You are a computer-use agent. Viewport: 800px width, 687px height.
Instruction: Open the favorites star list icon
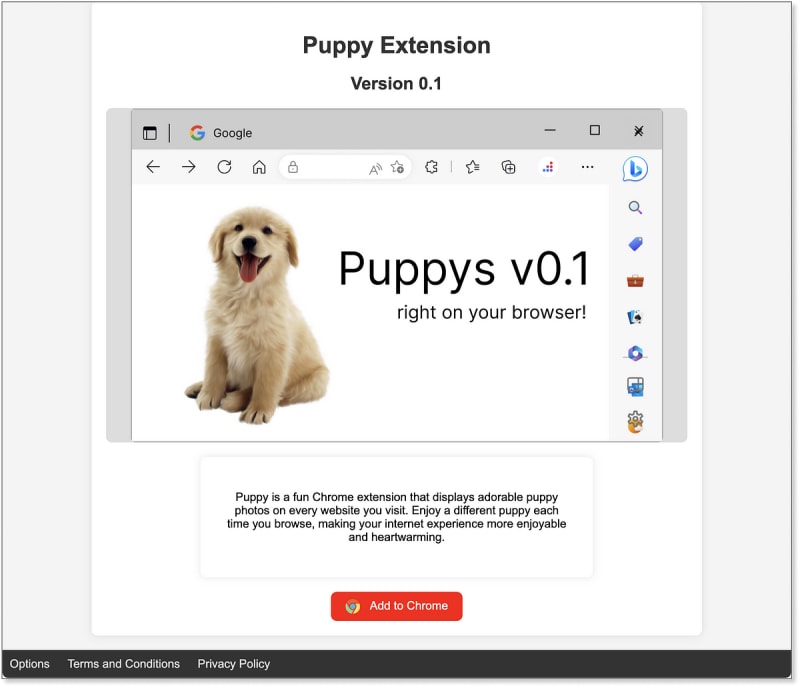tap(473, 167)
